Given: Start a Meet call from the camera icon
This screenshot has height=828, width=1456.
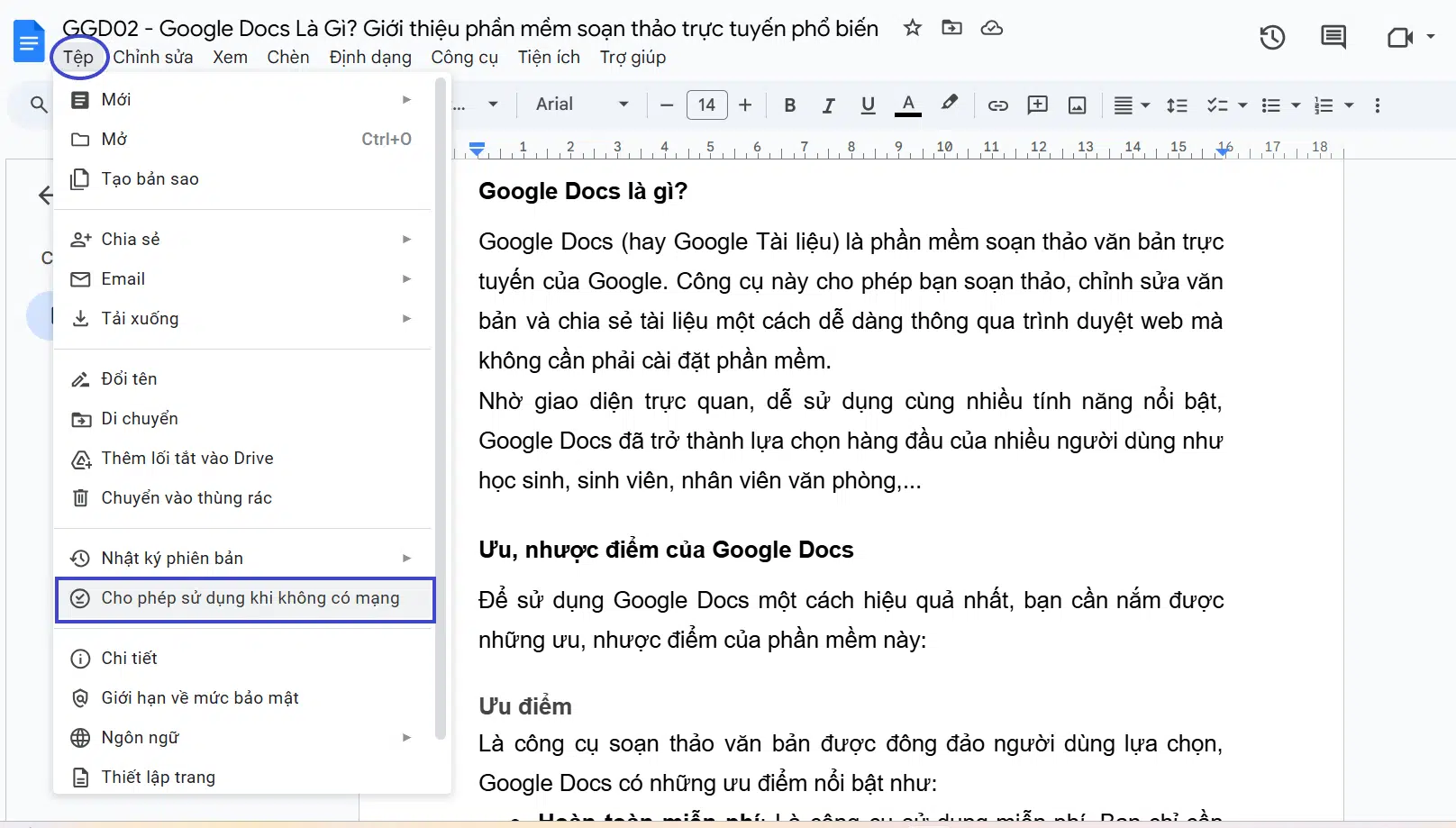Looking at the screenshot, I should pyautogui.click(x=1402, y=38).
